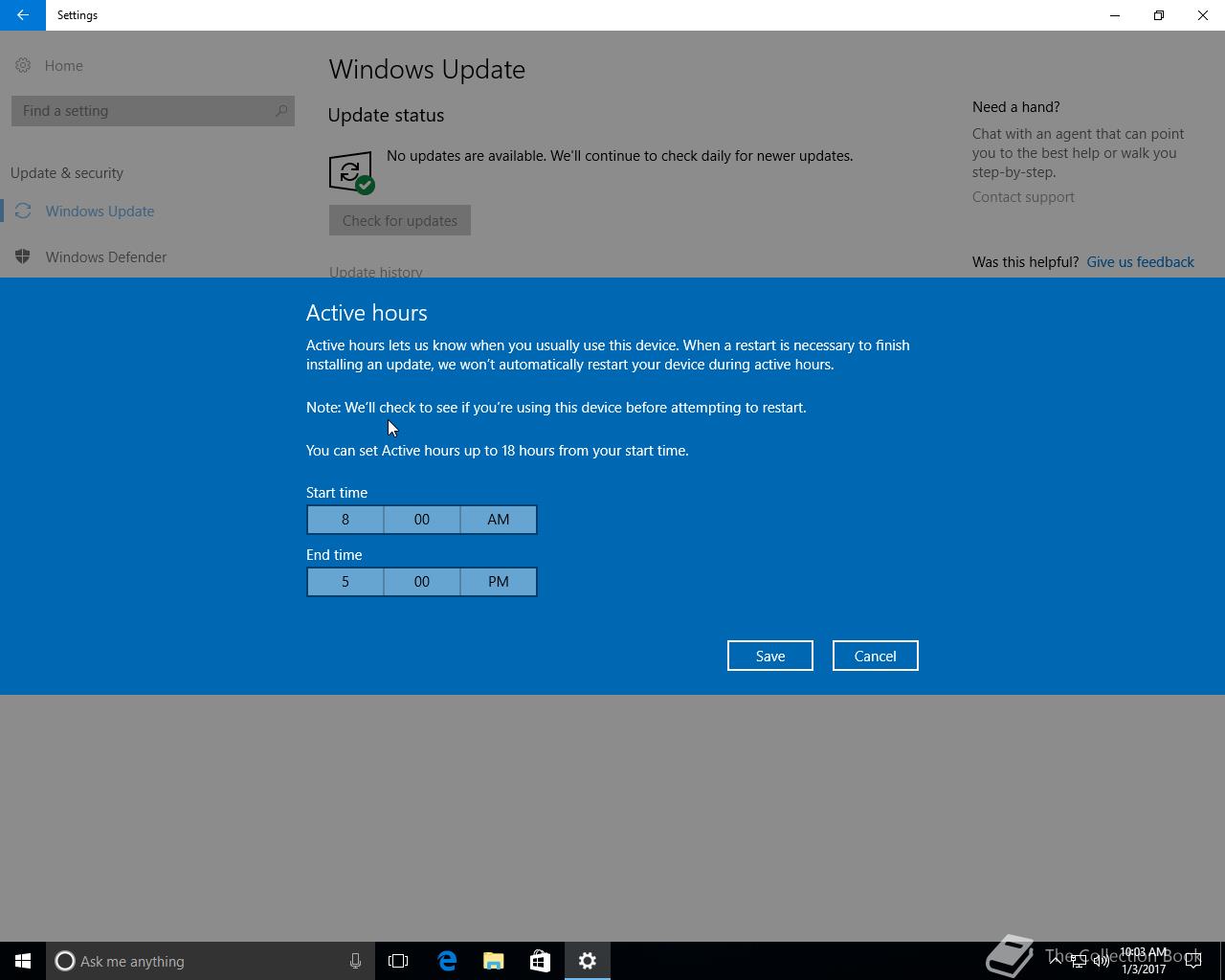The image size is (1225, 980).
Task: Click the Windows Defender shield icon
Action: (x=23, y=256)
